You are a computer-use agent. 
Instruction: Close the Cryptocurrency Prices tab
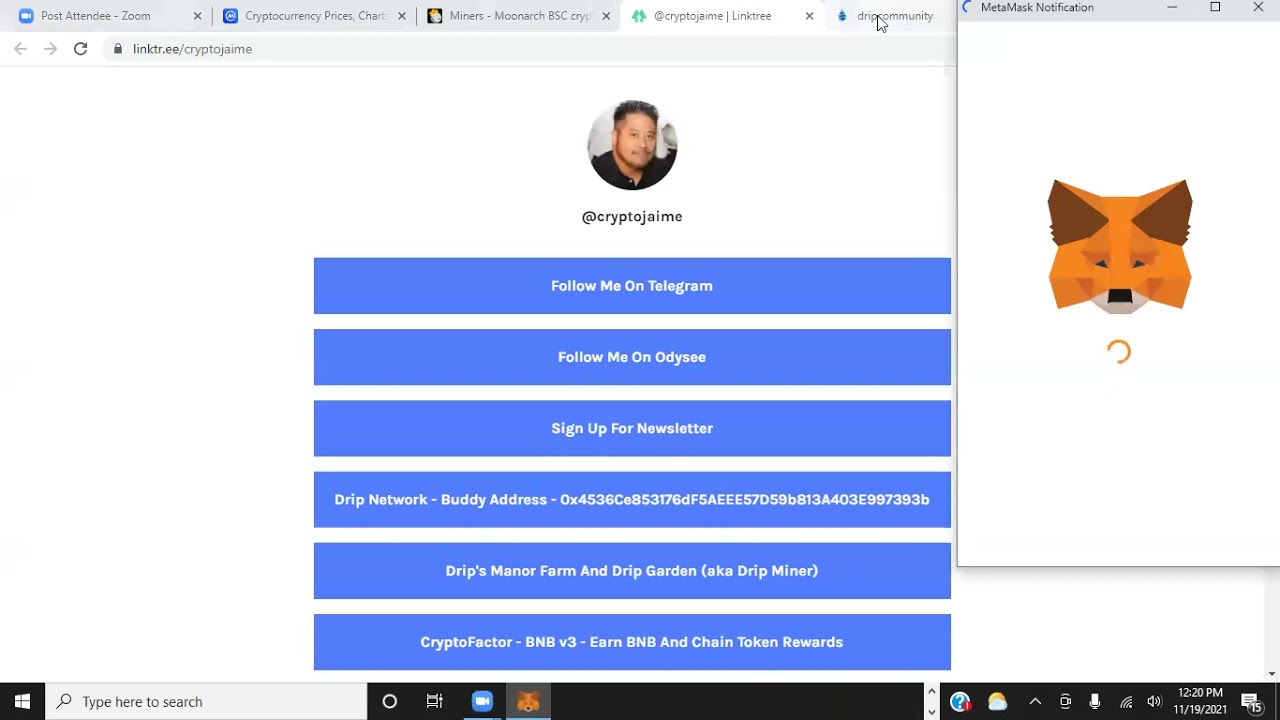[x=402, y=16]
